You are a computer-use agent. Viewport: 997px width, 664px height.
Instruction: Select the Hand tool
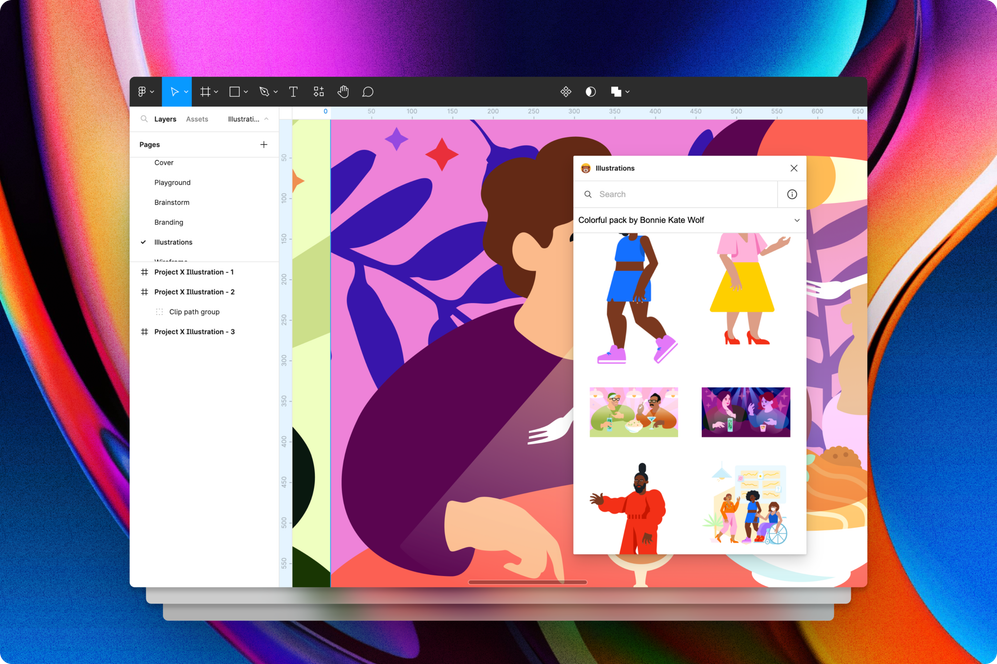pos(343,91)
